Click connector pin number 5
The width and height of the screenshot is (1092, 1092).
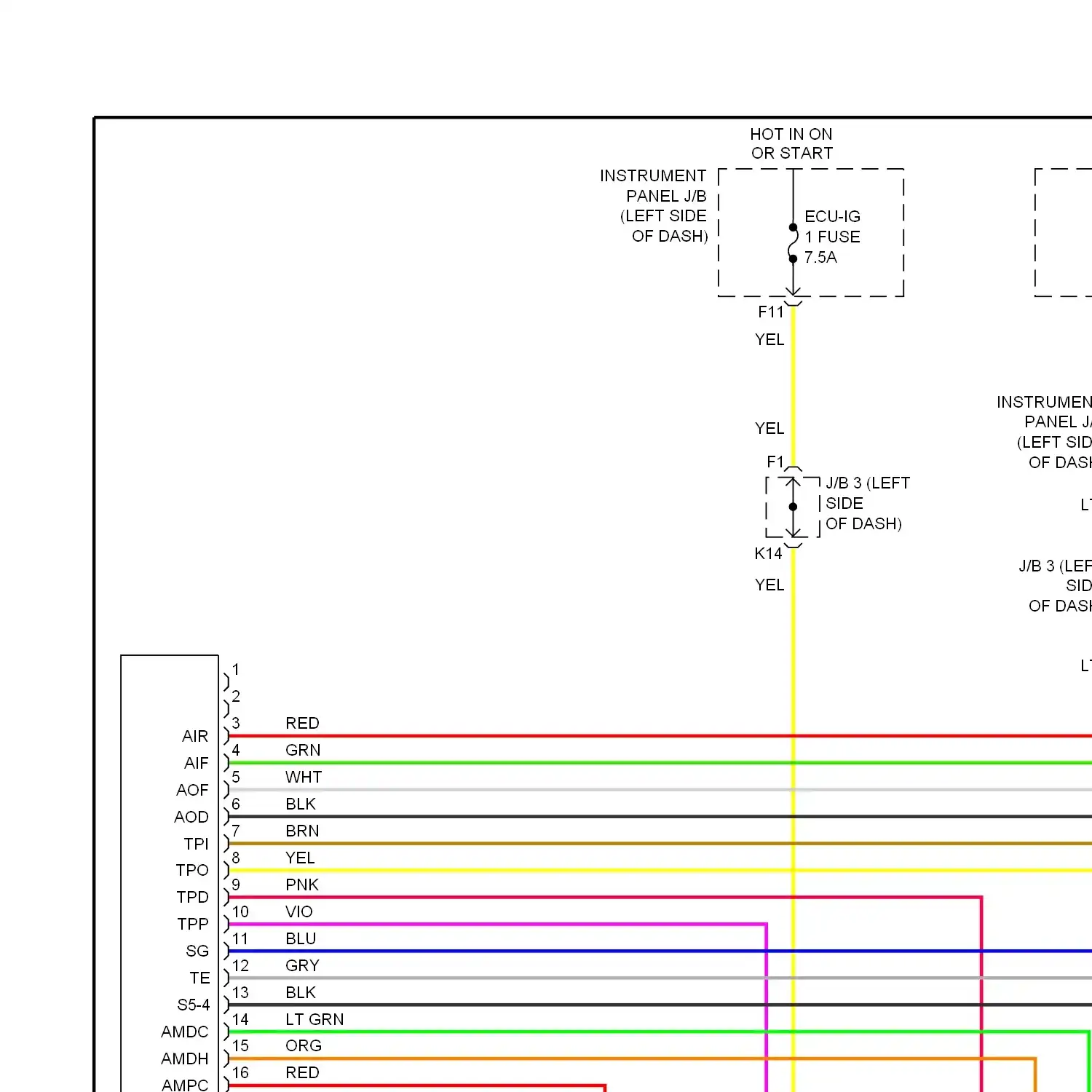point(236,777)
